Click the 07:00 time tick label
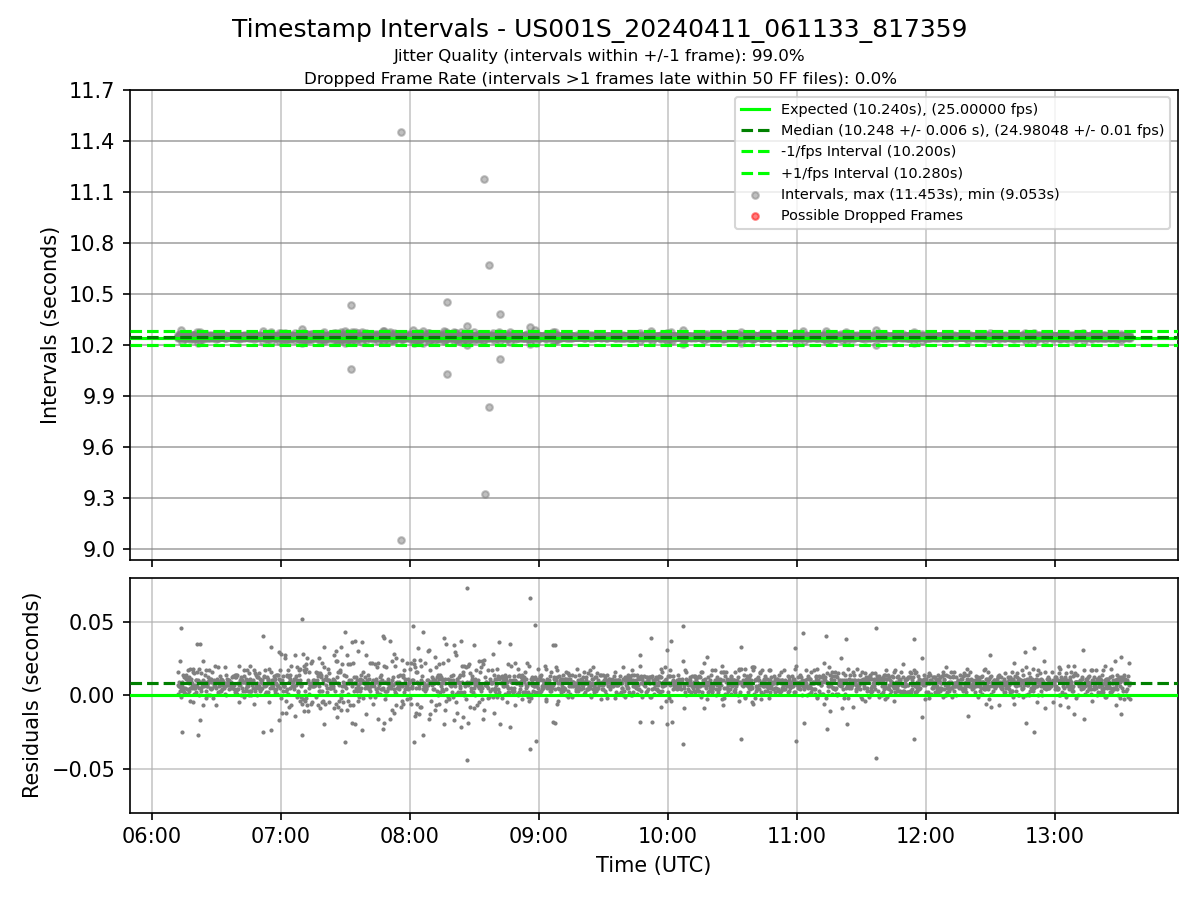The width and height of the screenshot is (1200, 900). pyautogui.click(x=281, y=836)
